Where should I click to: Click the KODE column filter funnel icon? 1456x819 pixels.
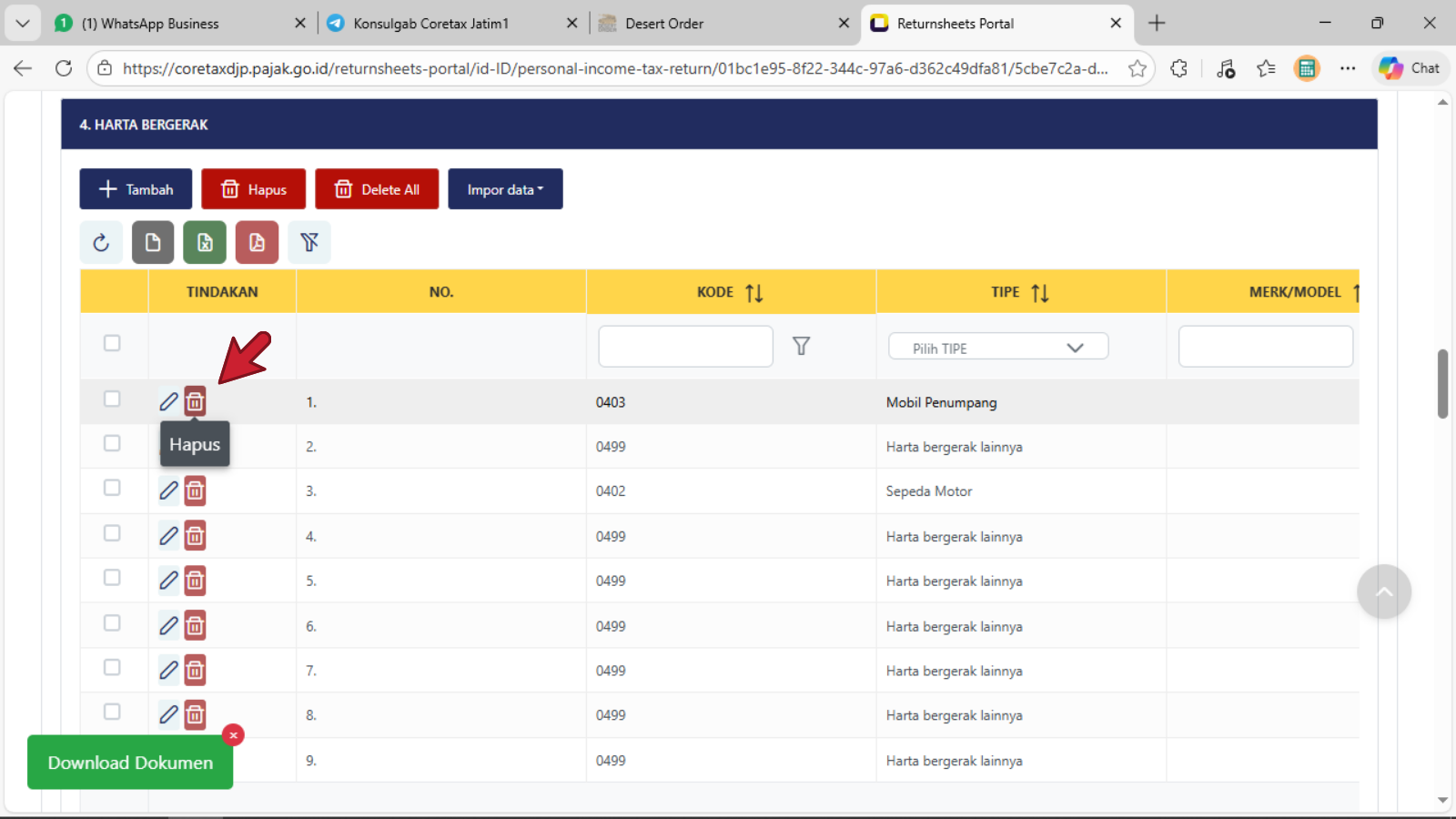[801, 346]
